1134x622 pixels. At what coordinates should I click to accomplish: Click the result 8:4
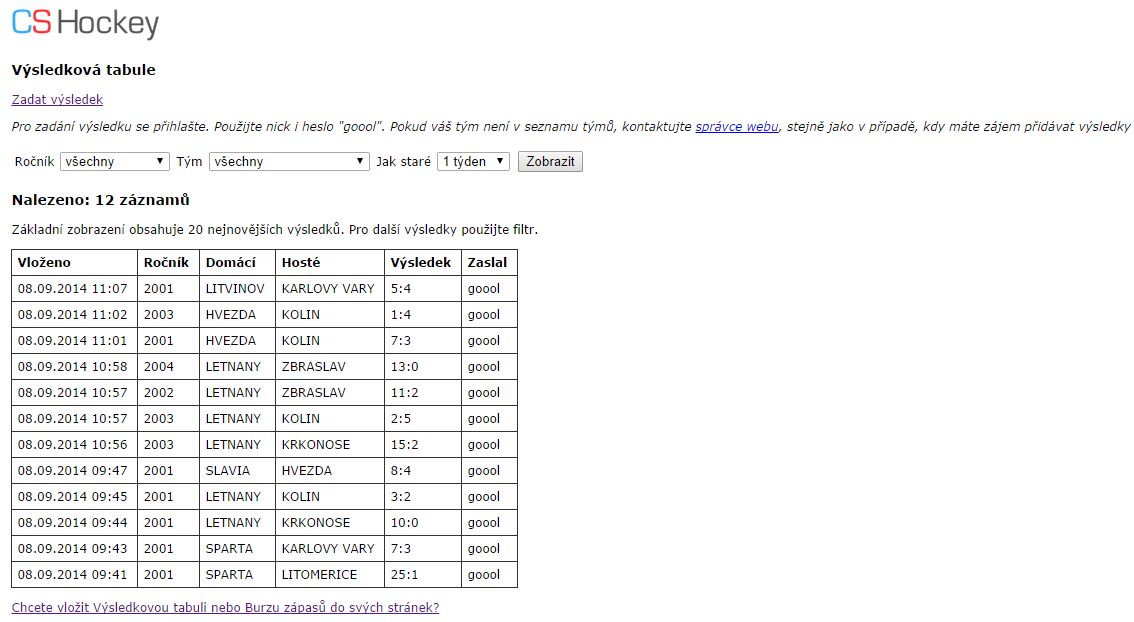(x=401, y=471)
